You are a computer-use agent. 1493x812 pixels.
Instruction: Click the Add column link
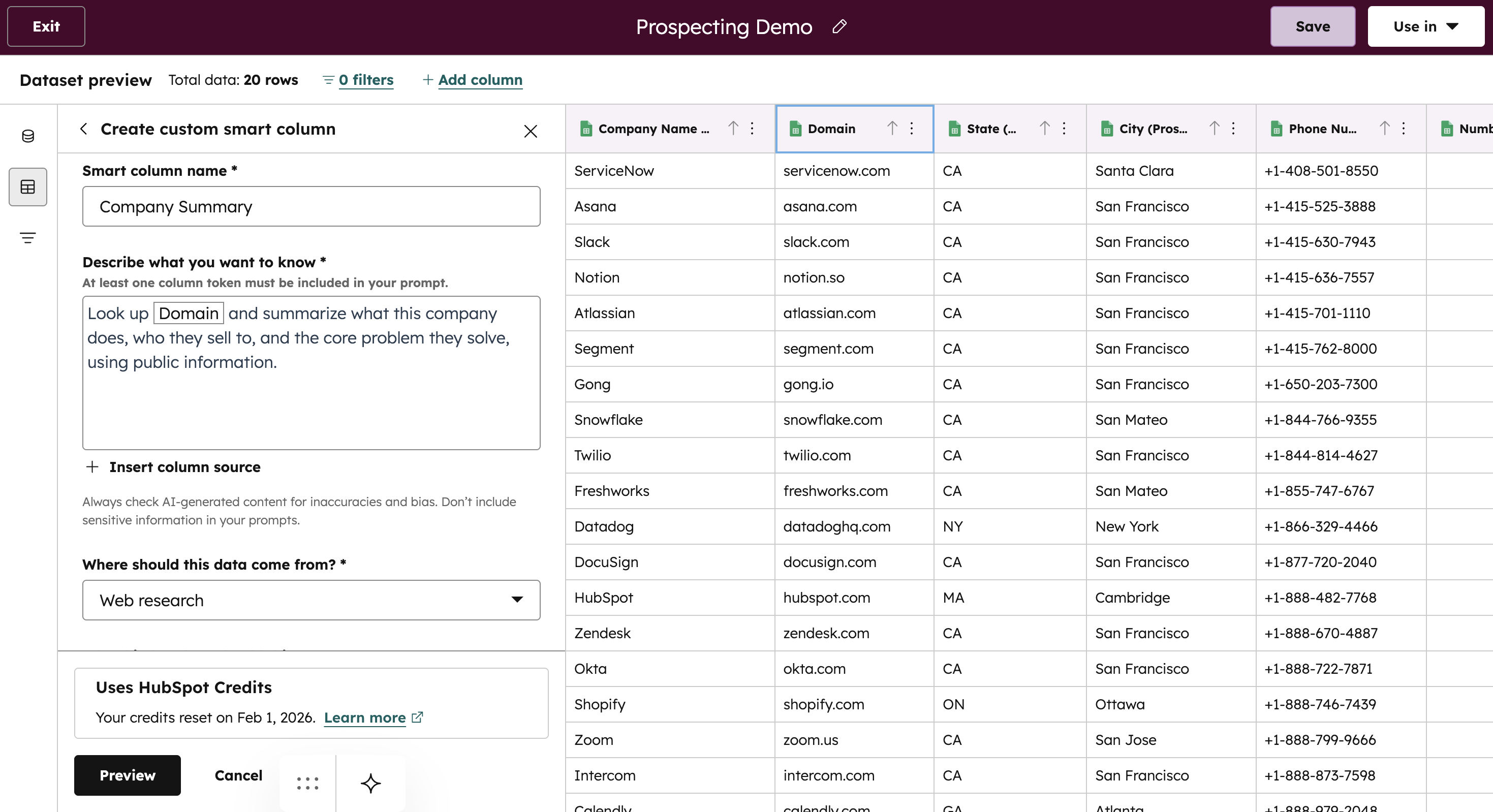click(479, 79)
